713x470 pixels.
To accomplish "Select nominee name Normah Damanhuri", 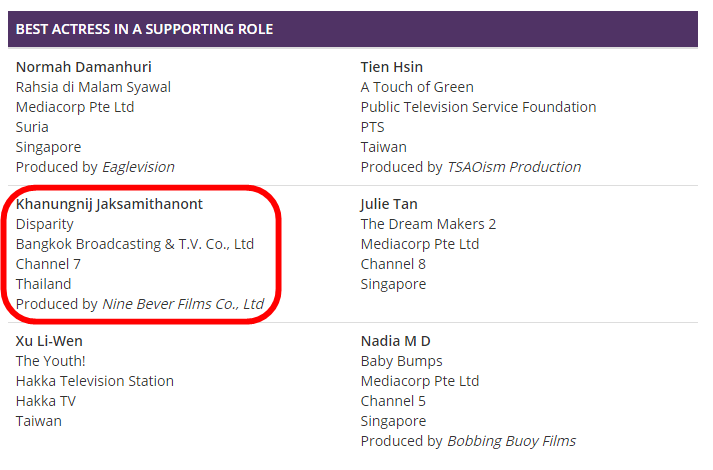I will coord(84,67).
